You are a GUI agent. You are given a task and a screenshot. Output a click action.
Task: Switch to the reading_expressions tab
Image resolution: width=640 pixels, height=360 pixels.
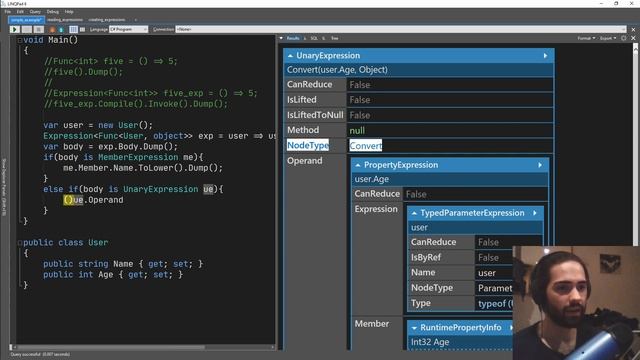pyautogui.click(x=65, y=20)
